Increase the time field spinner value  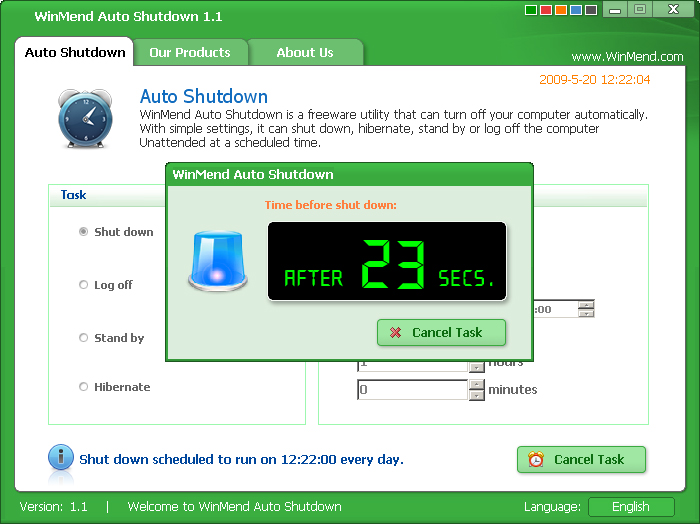click(587, 304)
